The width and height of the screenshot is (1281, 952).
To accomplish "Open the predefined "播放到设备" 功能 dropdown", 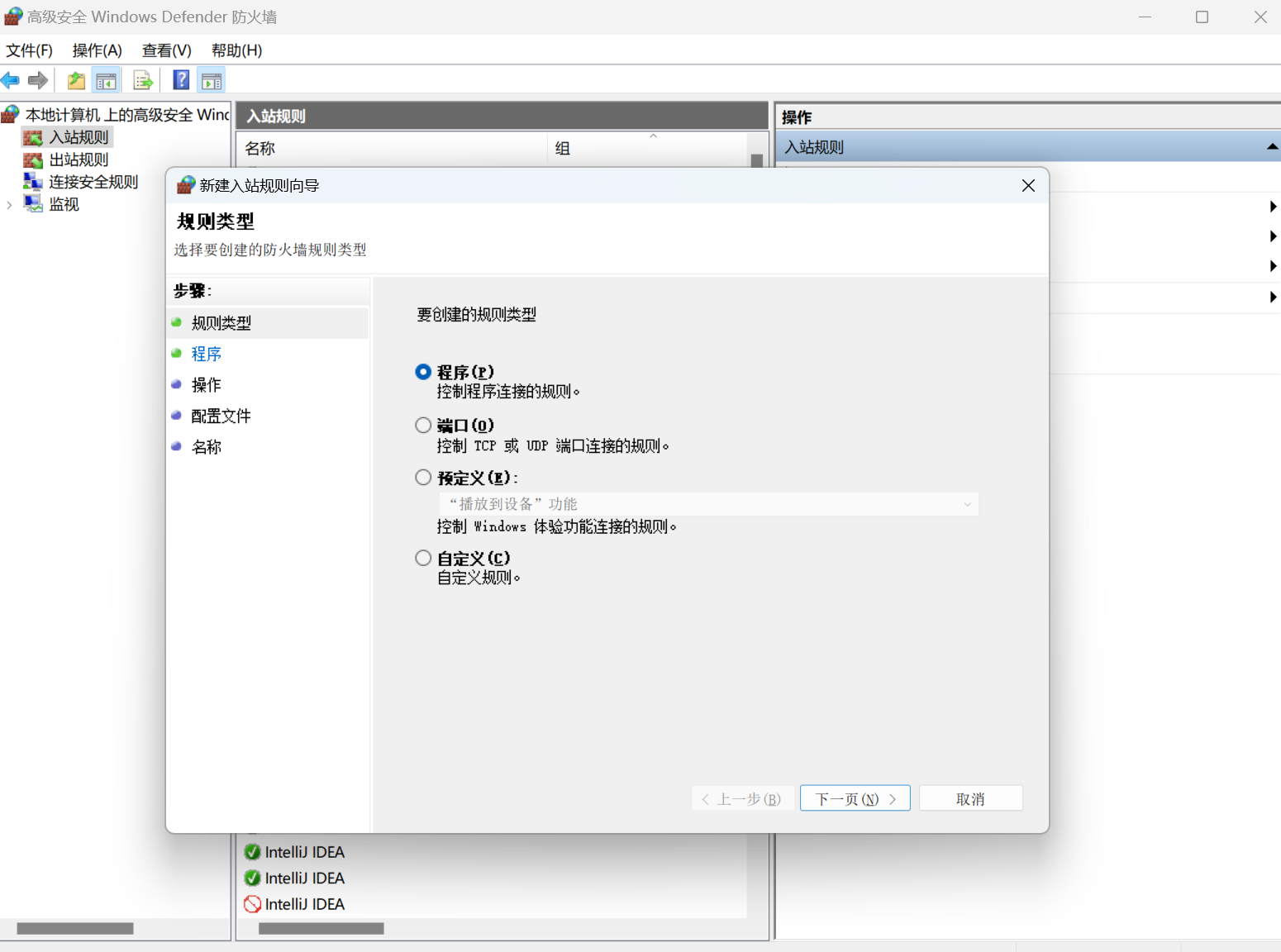I will [x=708, y=504].
